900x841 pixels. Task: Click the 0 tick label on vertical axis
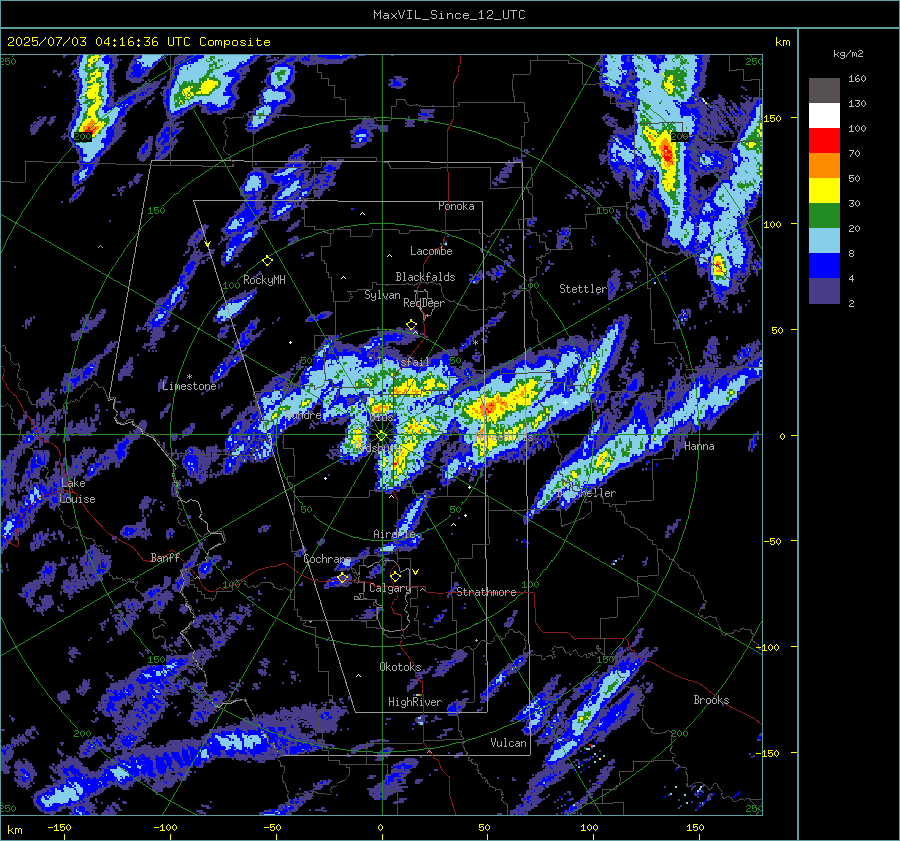coord(782,436)
